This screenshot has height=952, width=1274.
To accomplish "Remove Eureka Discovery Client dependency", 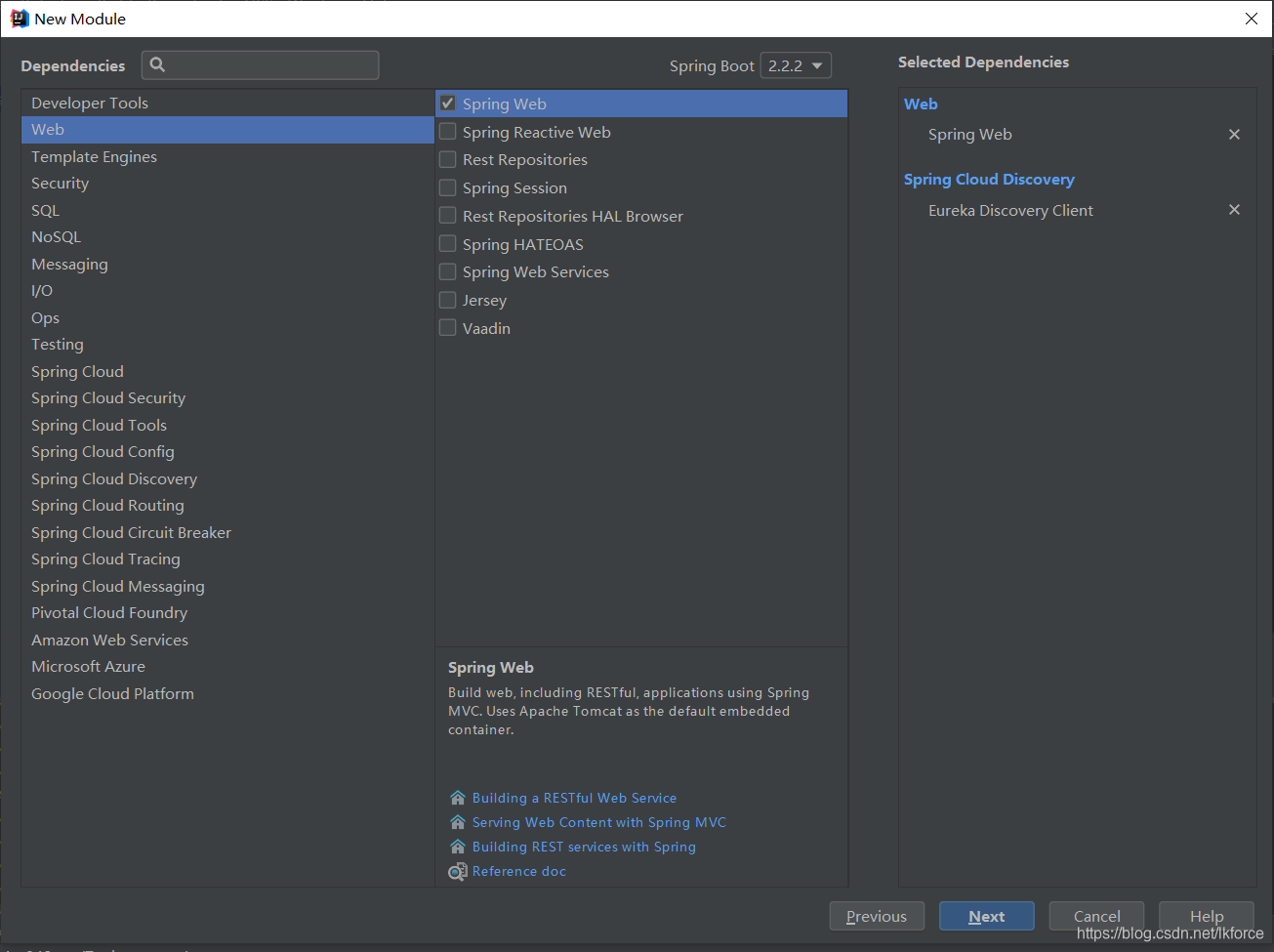I will coord(1234,210).
